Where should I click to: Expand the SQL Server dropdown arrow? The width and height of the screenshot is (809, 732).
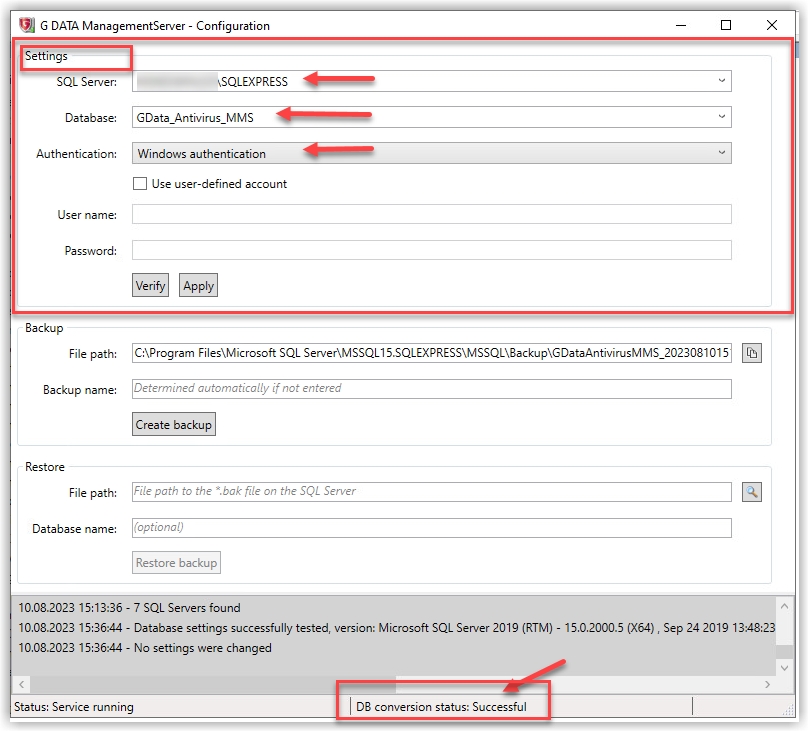click(x=721, y=81)
